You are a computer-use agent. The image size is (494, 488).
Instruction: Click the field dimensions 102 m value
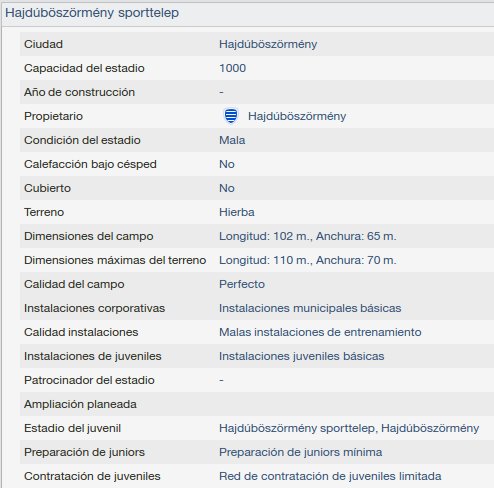pos(308,236)
